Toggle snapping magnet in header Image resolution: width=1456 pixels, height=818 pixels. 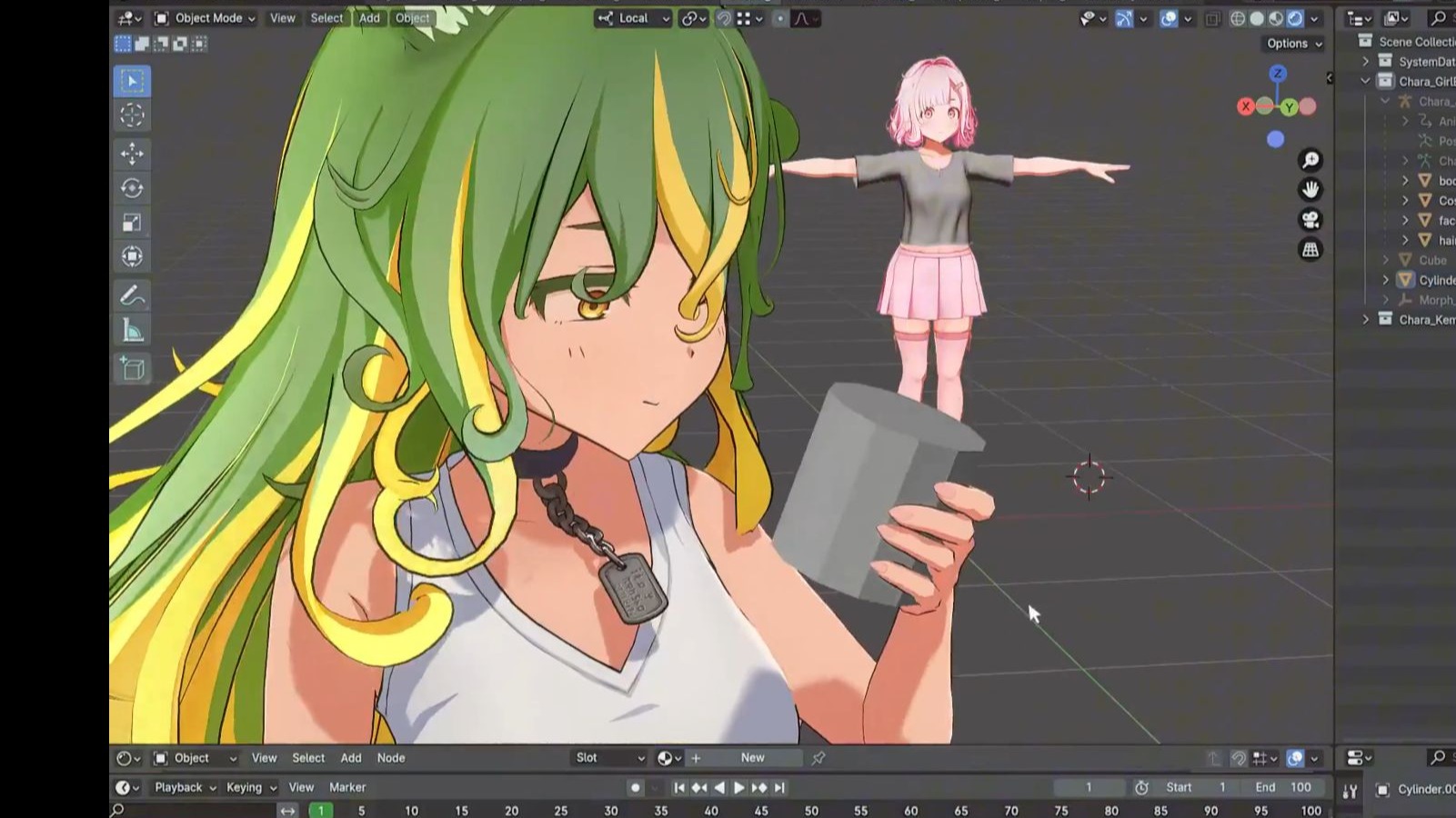point(724,18)
